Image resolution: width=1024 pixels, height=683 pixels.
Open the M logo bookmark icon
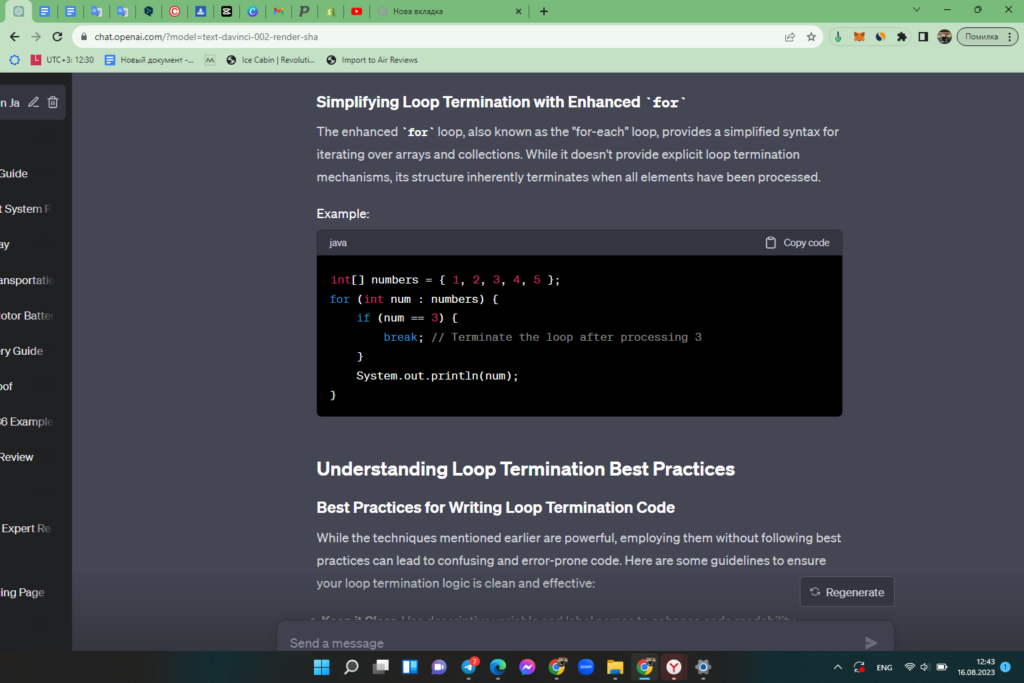coord(210,59)
